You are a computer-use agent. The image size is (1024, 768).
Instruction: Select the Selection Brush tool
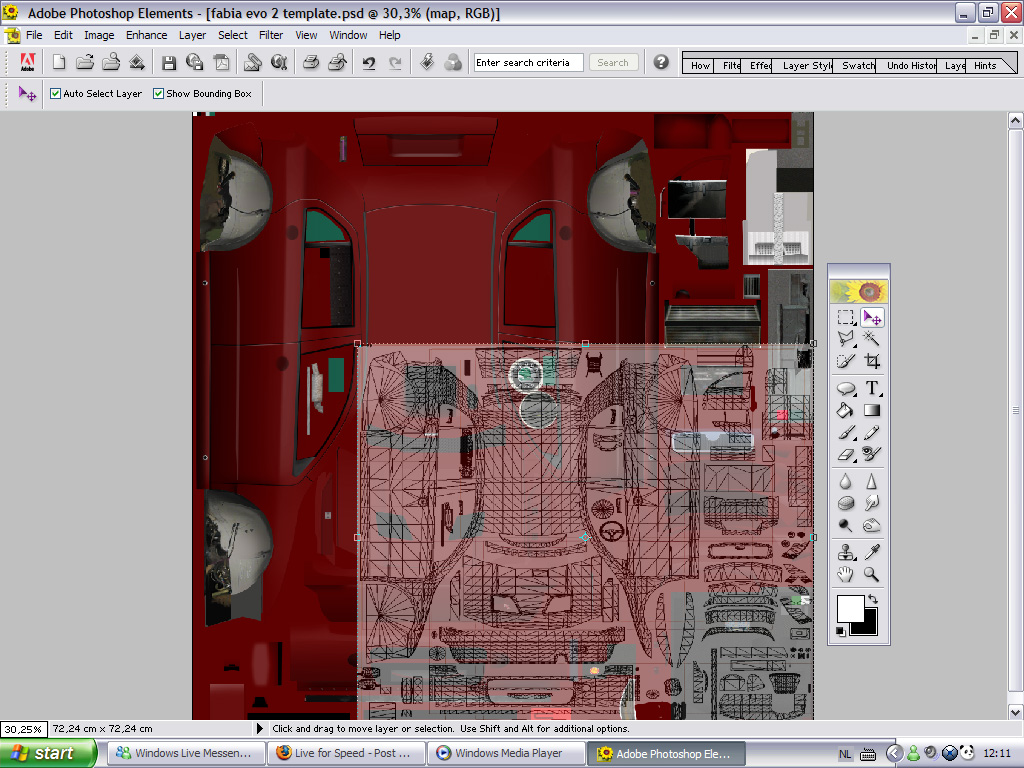coord(846,360)
